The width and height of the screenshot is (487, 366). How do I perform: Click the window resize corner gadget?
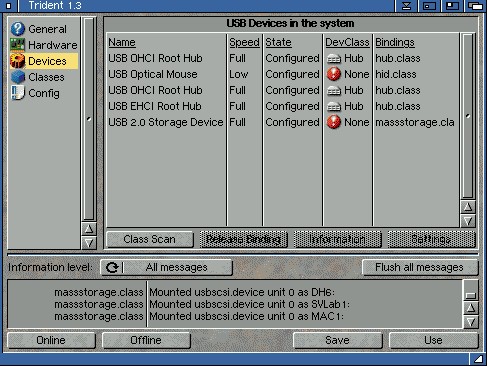tap(478, 359)
